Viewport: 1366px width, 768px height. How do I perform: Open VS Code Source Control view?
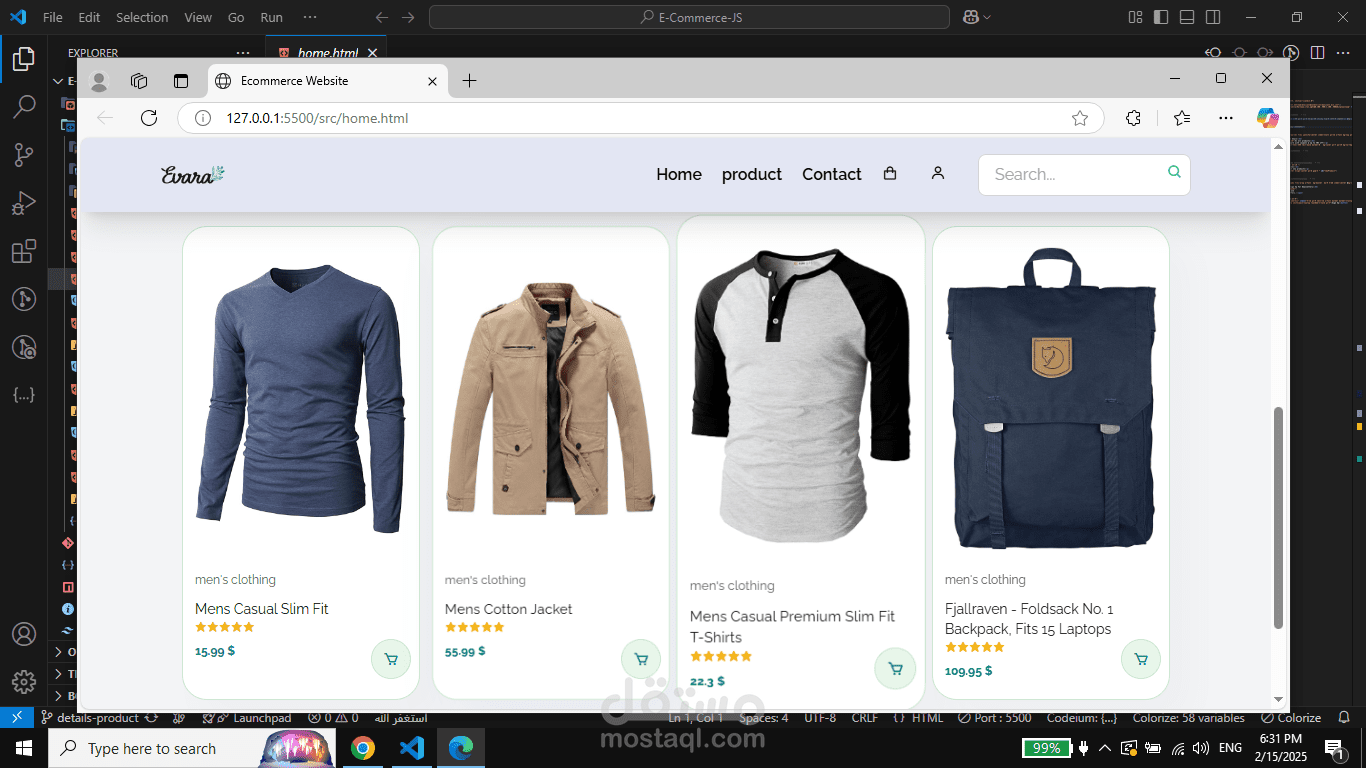(24, 154)
